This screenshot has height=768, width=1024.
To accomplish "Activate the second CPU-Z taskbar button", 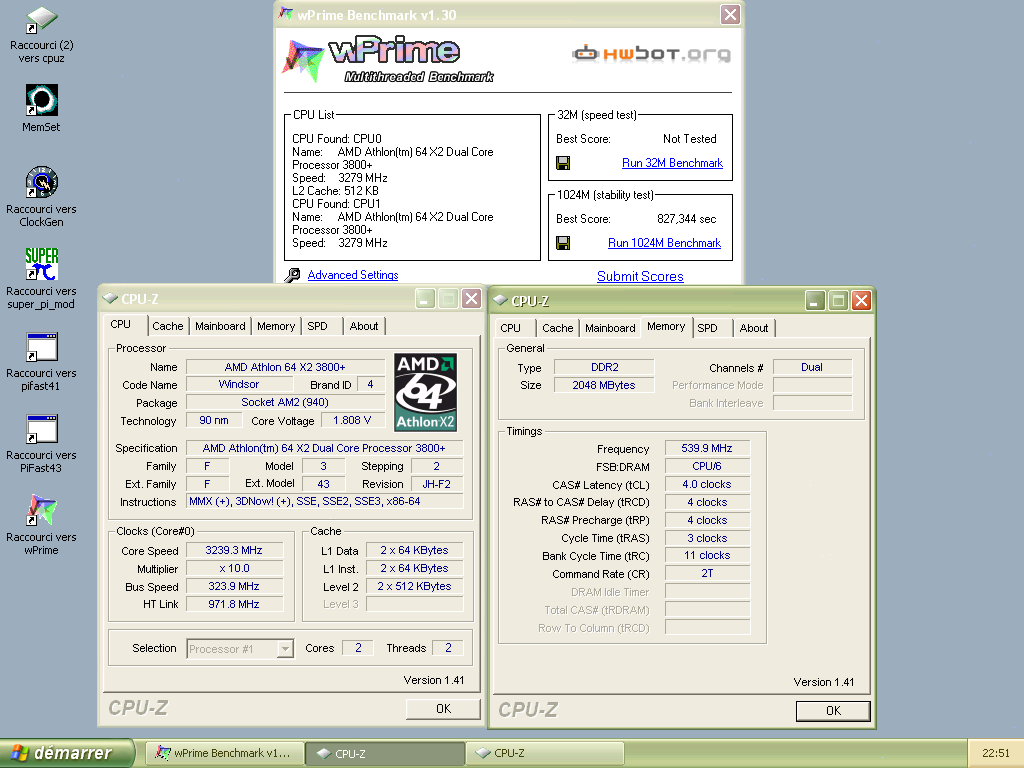I will click(545, 753).
